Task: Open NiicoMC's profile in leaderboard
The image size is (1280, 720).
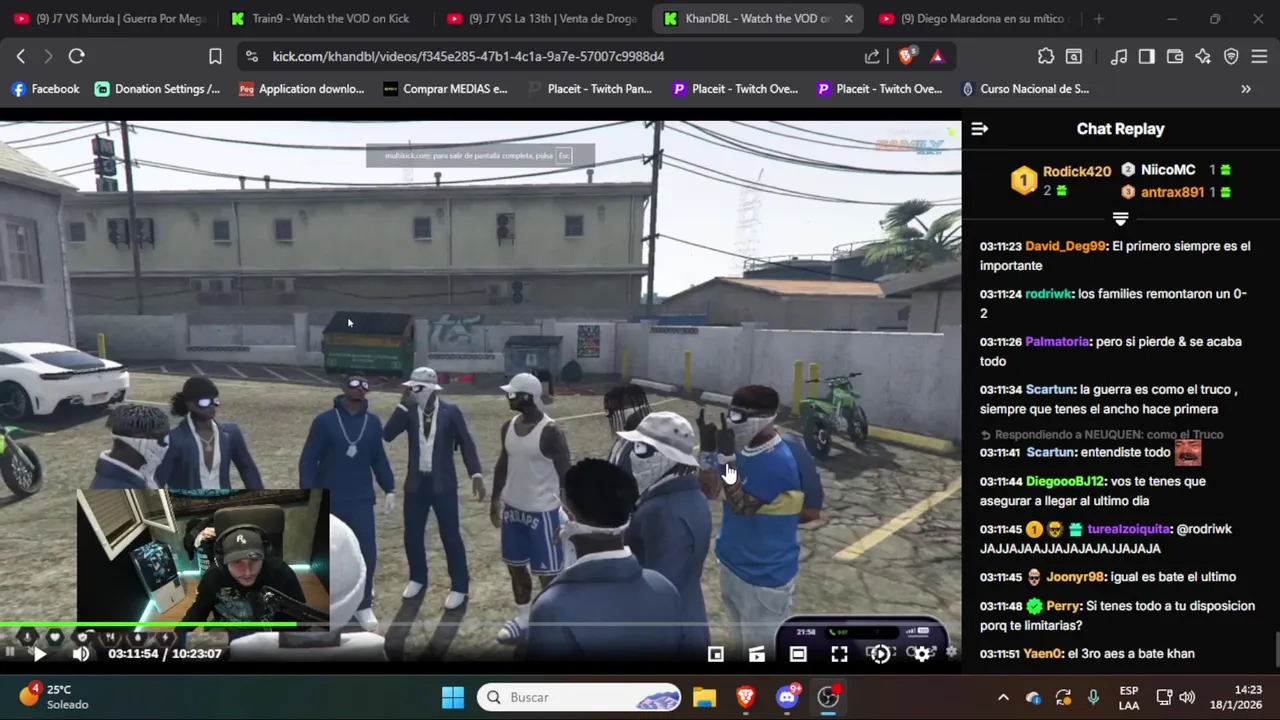Action: point(1168,170)
